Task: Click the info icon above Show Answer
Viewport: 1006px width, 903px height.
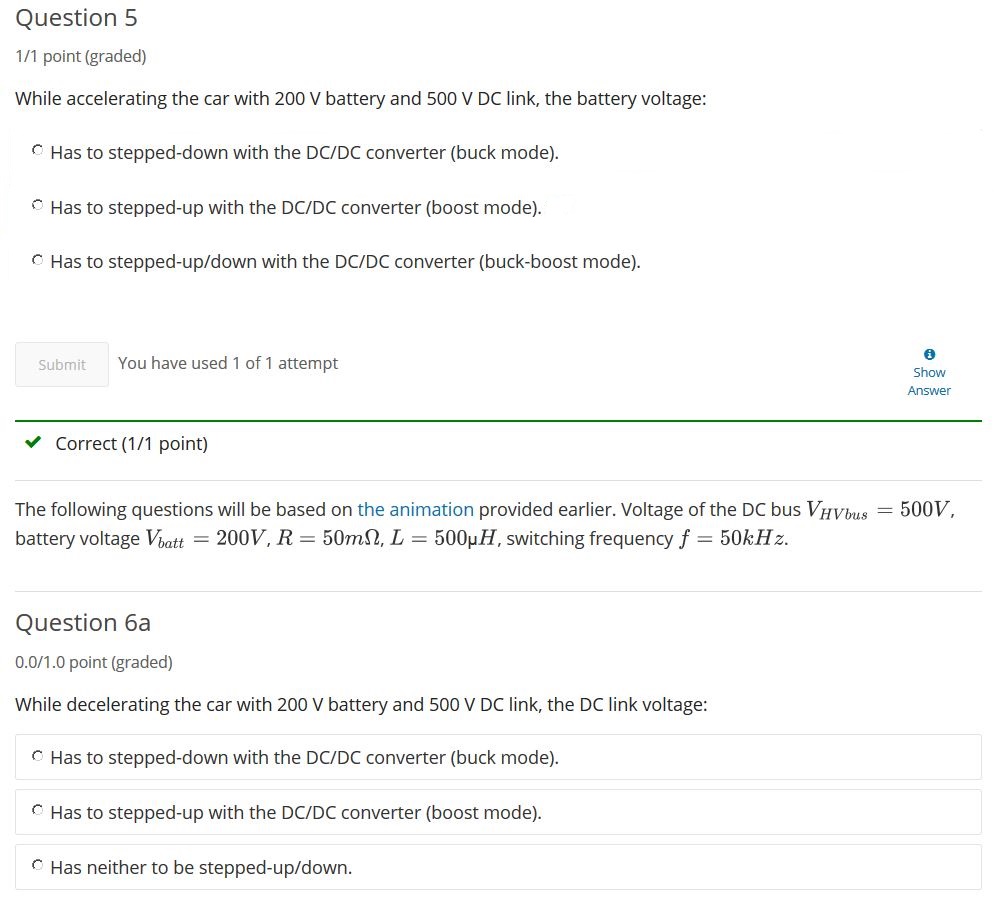Action: coord(928,354)
